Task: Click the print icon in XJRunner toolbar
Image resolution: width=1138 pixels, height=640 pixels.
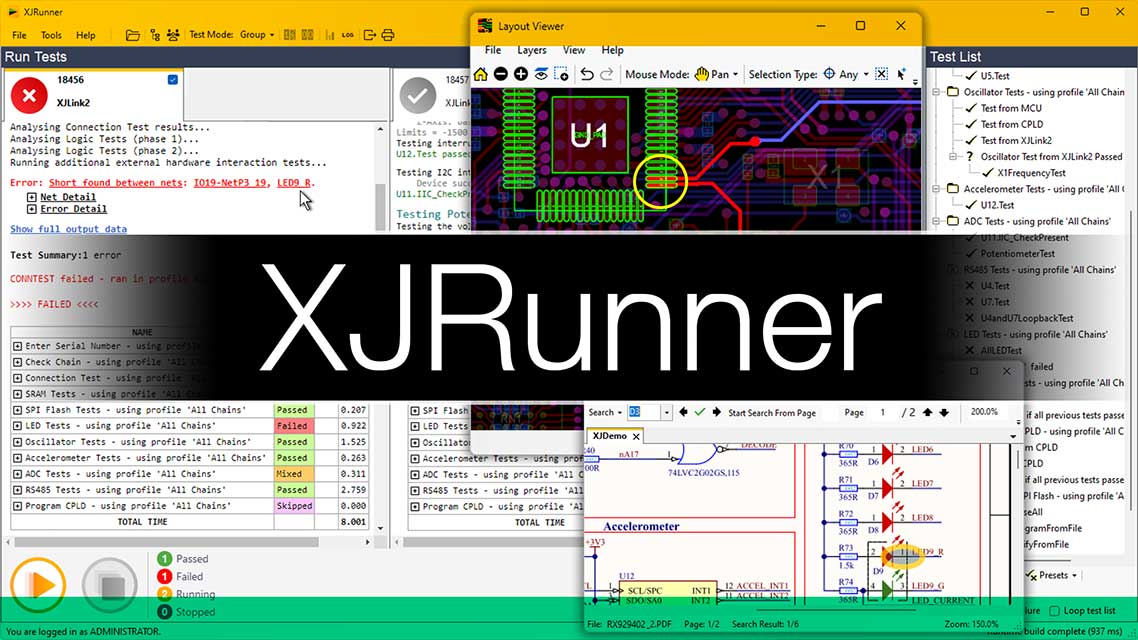Action: point(390,35)
